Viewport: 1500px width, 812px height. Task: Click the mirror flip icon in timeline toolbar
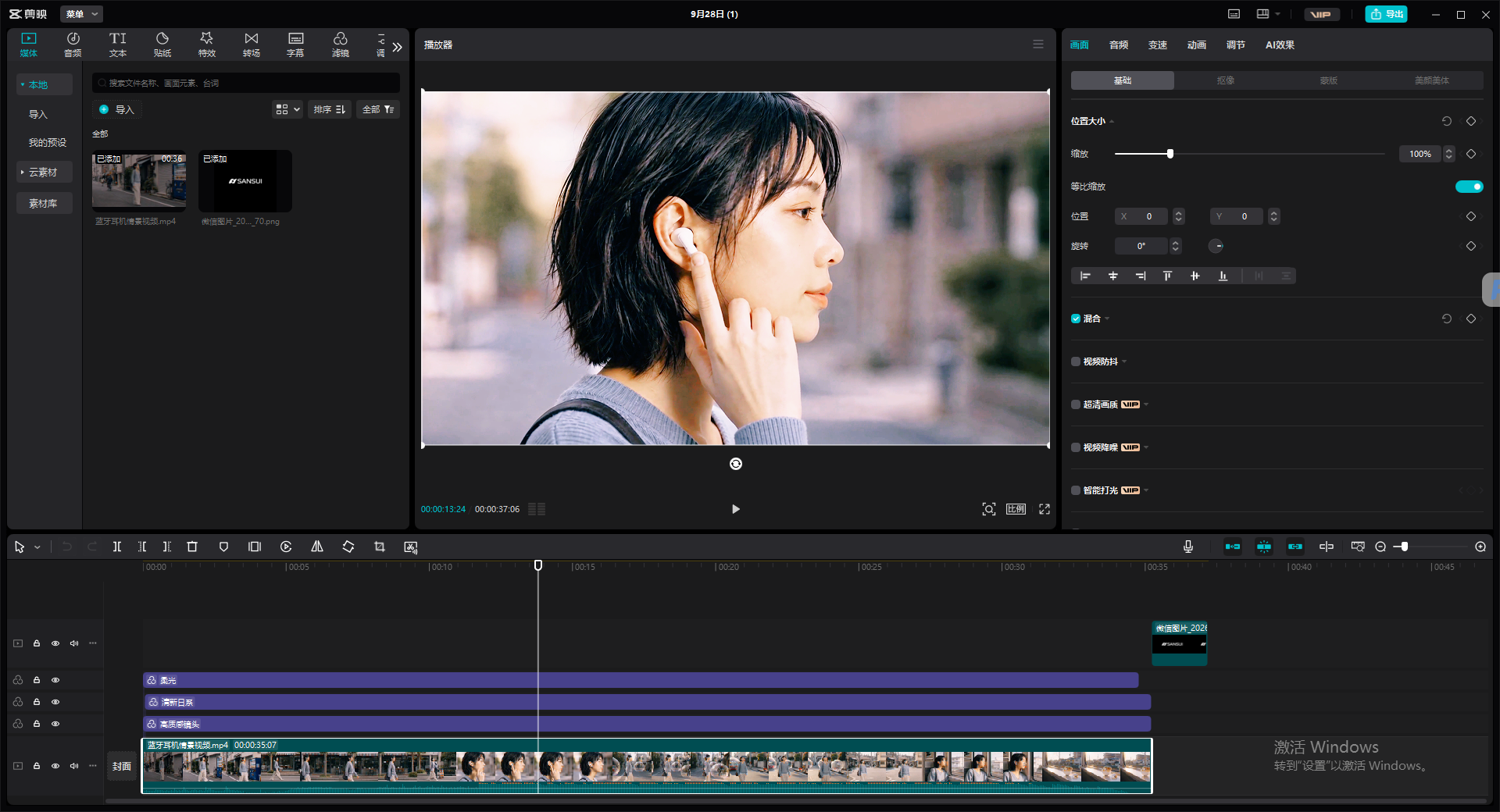coord(317,547)
